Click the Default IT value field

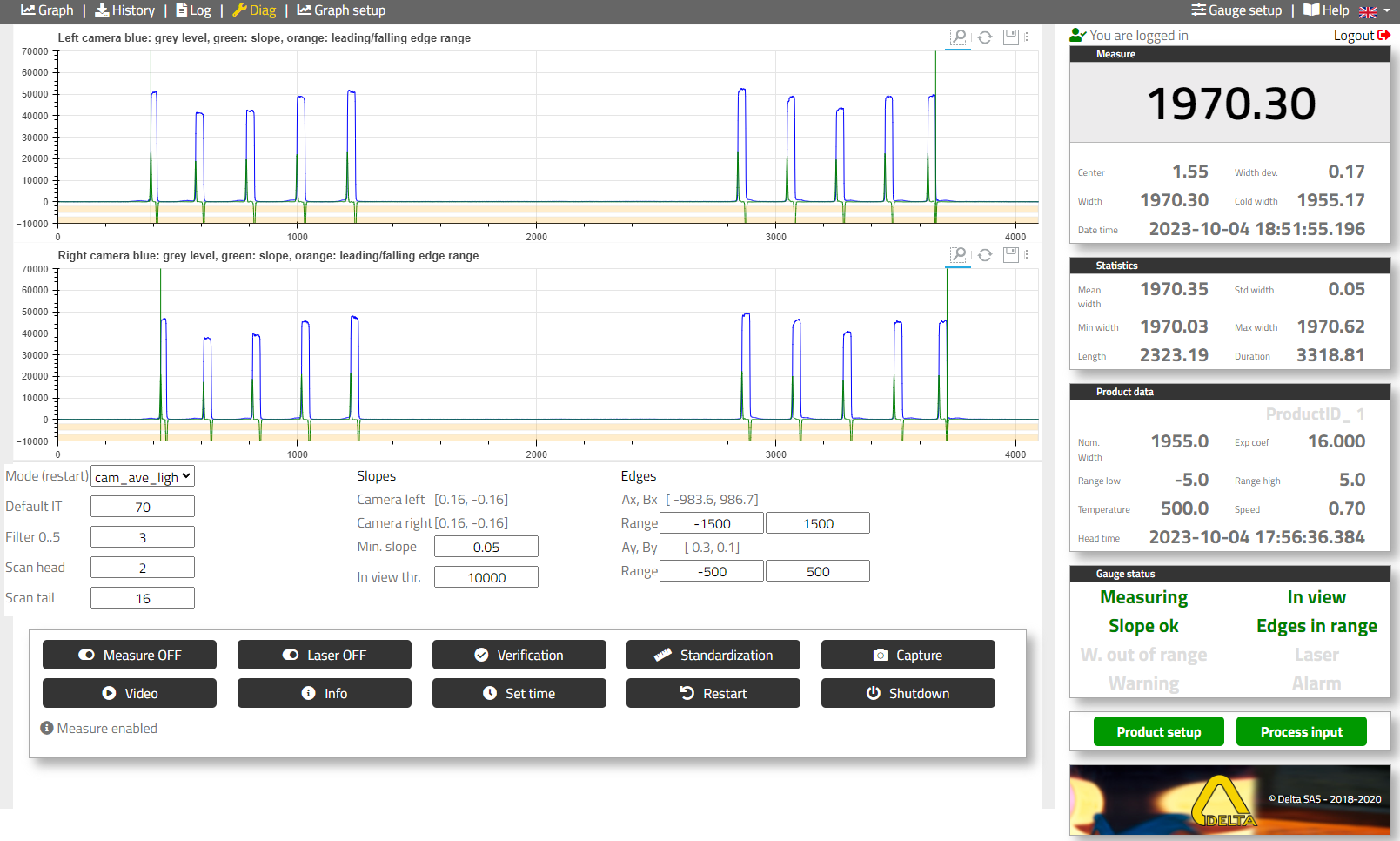pos(143,507)
